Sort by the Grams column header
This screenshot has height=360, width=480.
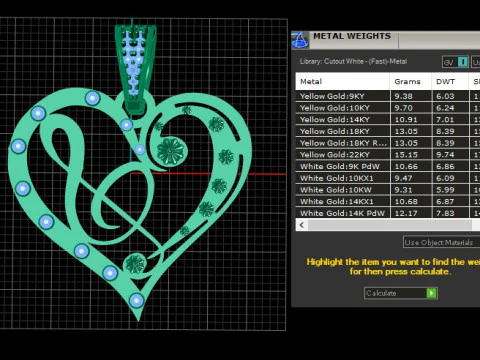click(410, 81)
